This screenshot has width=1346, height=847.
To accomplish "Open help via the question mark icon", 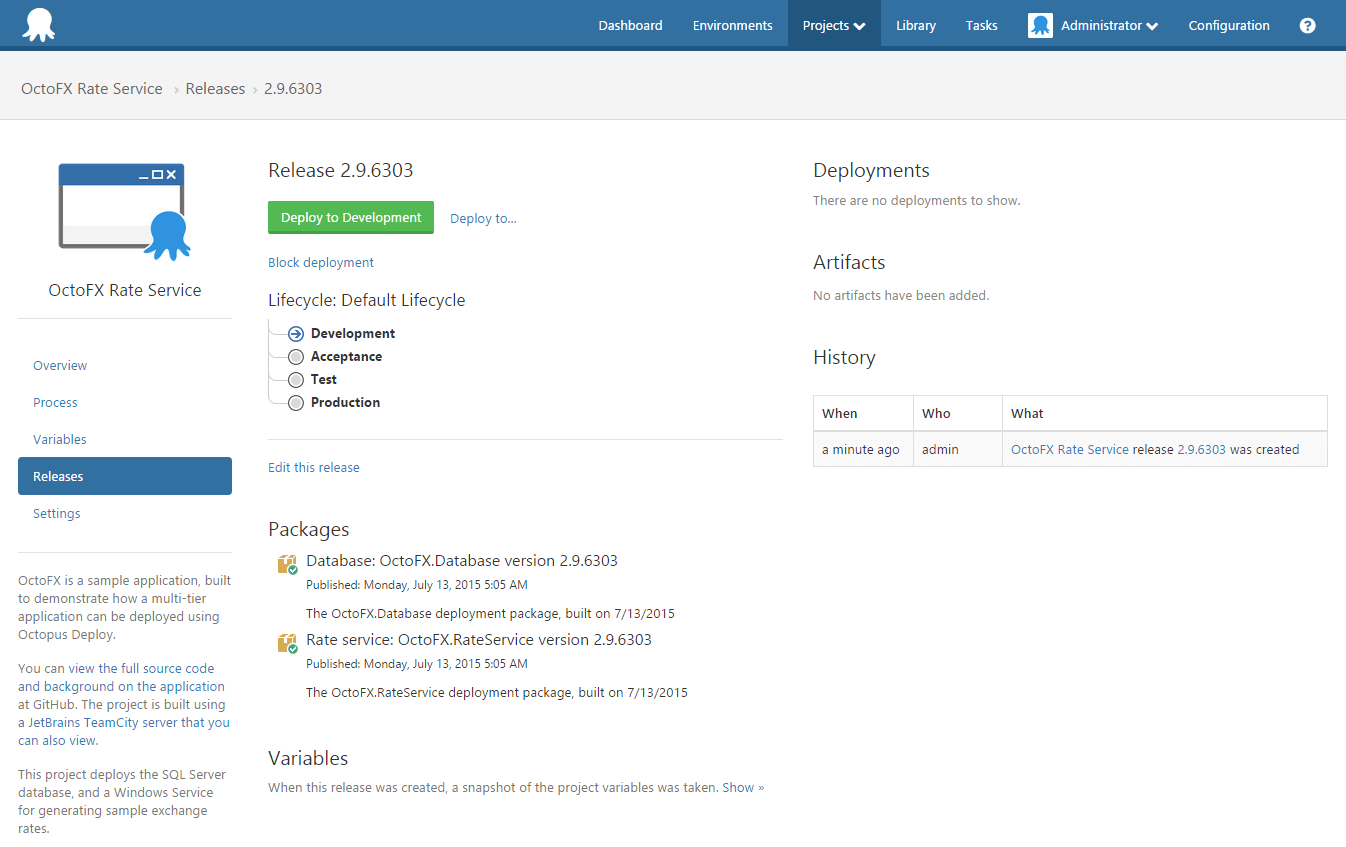I will point(1307,25).
